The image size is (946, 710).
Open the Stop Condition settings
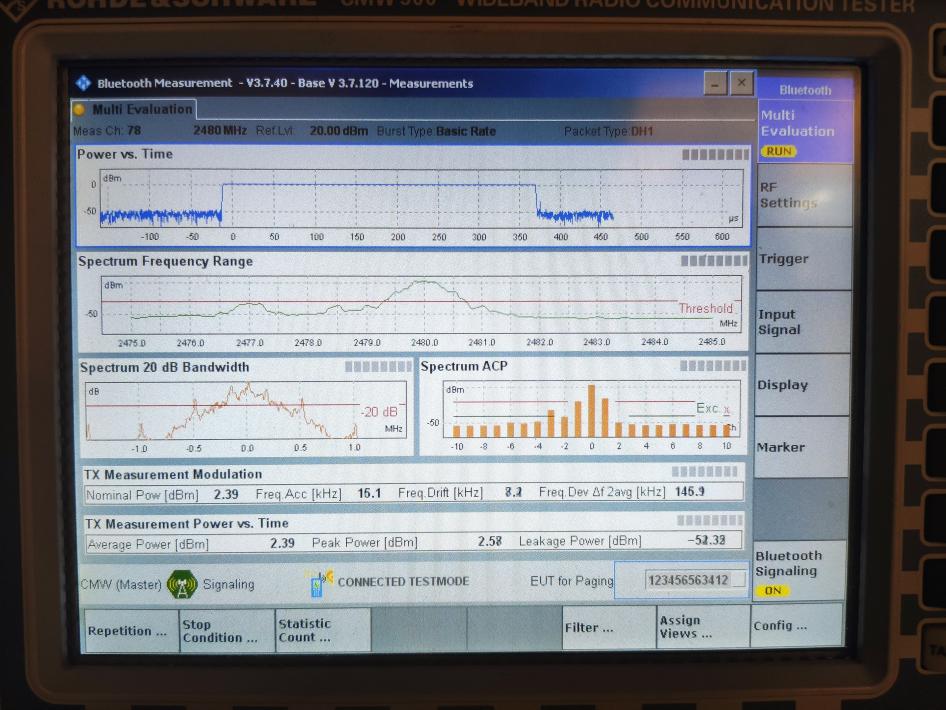click(227, 630)
